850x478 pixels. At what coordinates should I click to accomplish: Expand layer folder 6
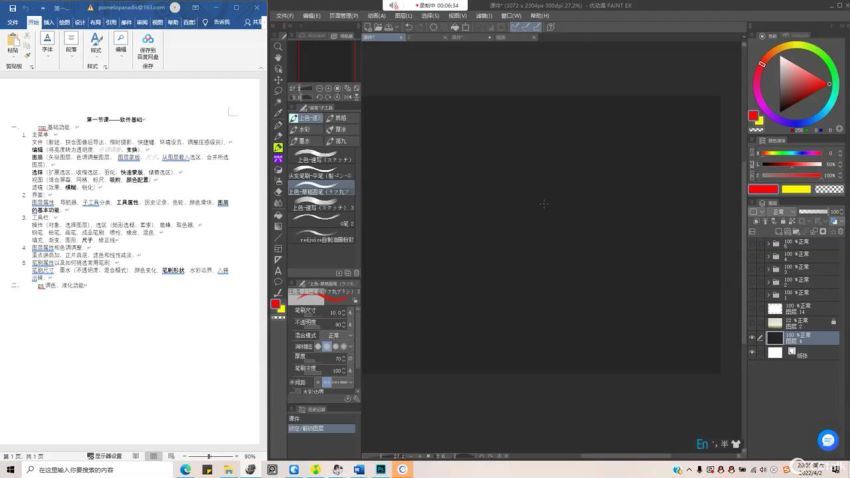[768, 243]
